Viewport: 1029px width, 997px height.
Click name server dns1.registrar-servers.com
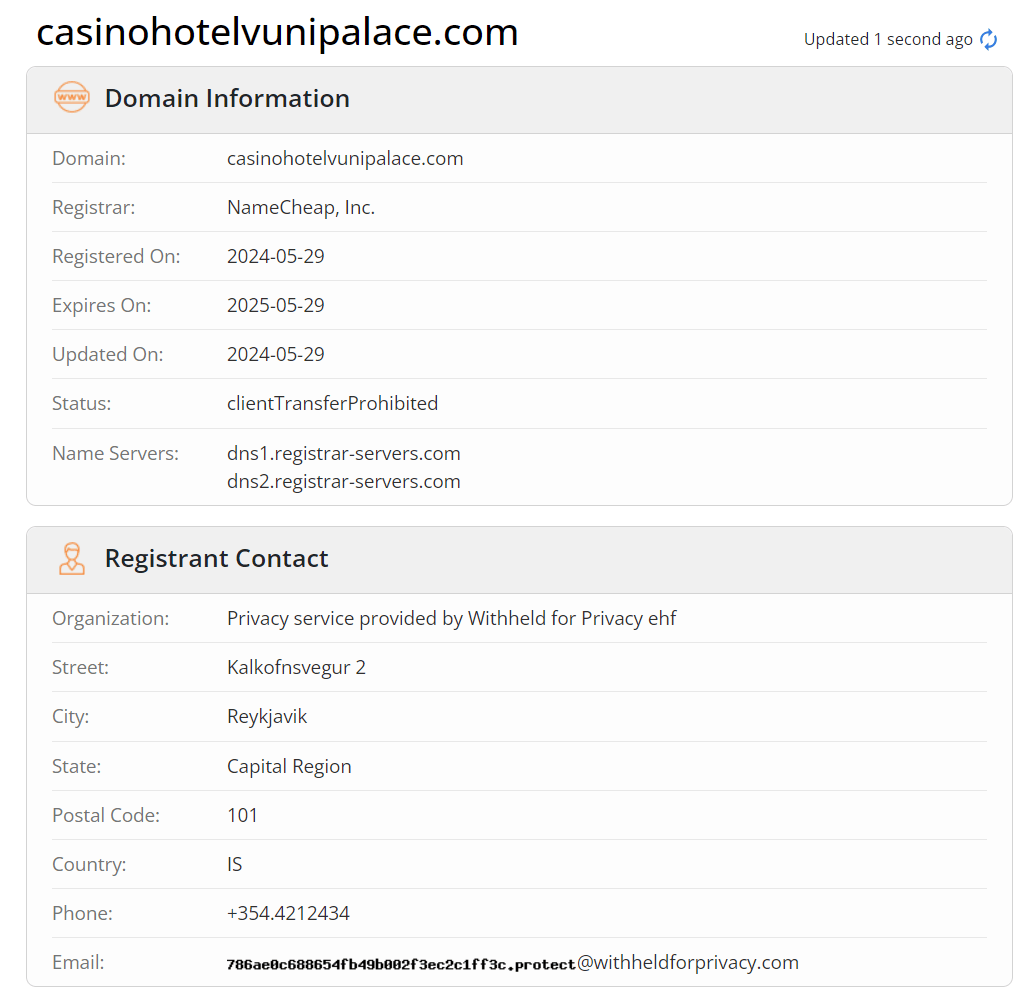tap(344, 453)
